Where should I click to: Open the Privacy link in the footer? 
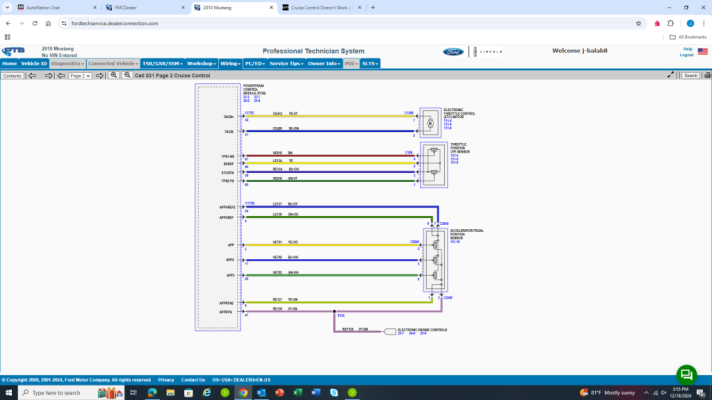166,380
